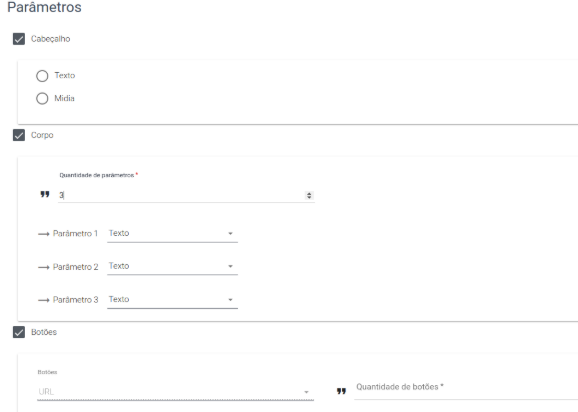Disable the Botões checkbox

(19, 332)
